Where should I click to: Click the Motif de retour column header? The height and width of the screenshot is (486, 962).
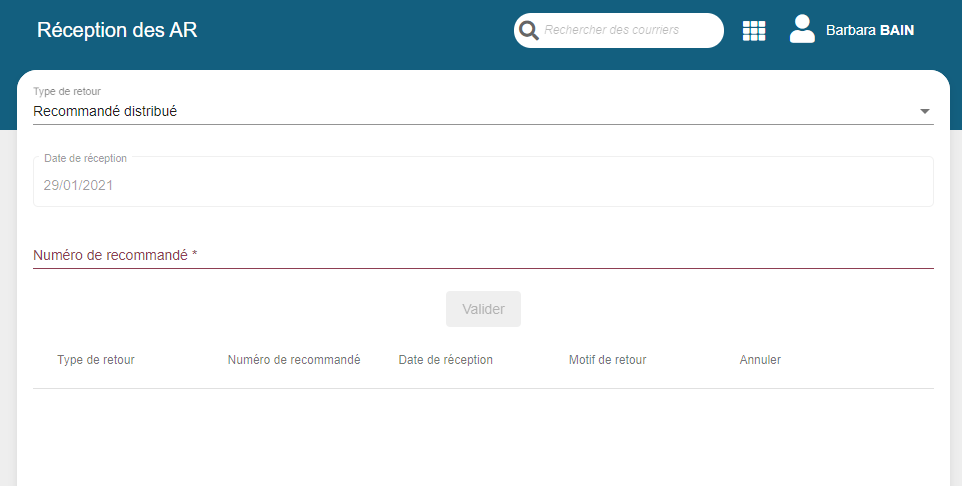607,360
